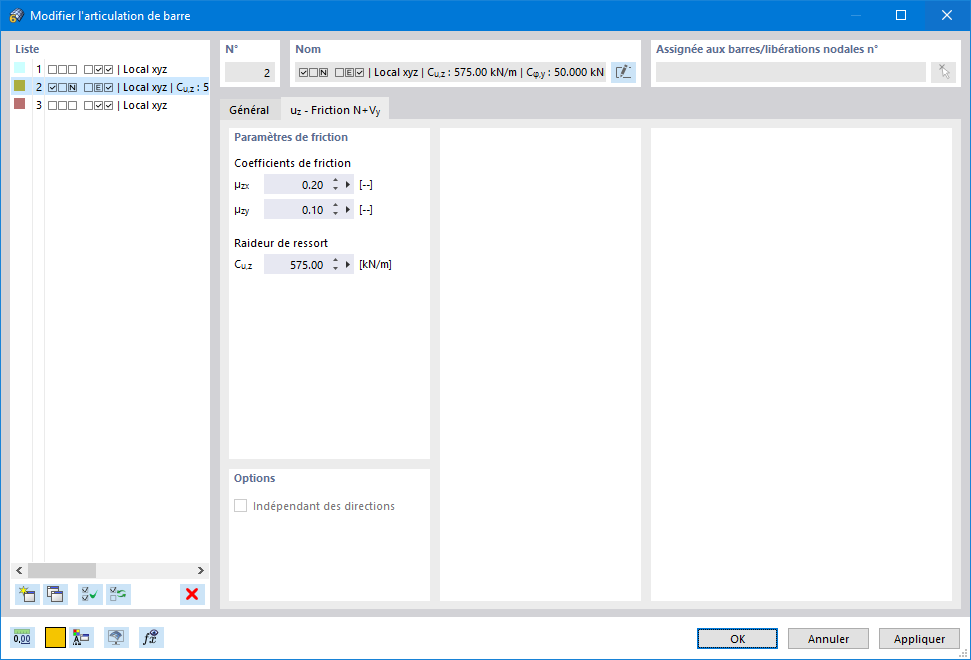Click the Nom name field

click(x=450, y=72)
